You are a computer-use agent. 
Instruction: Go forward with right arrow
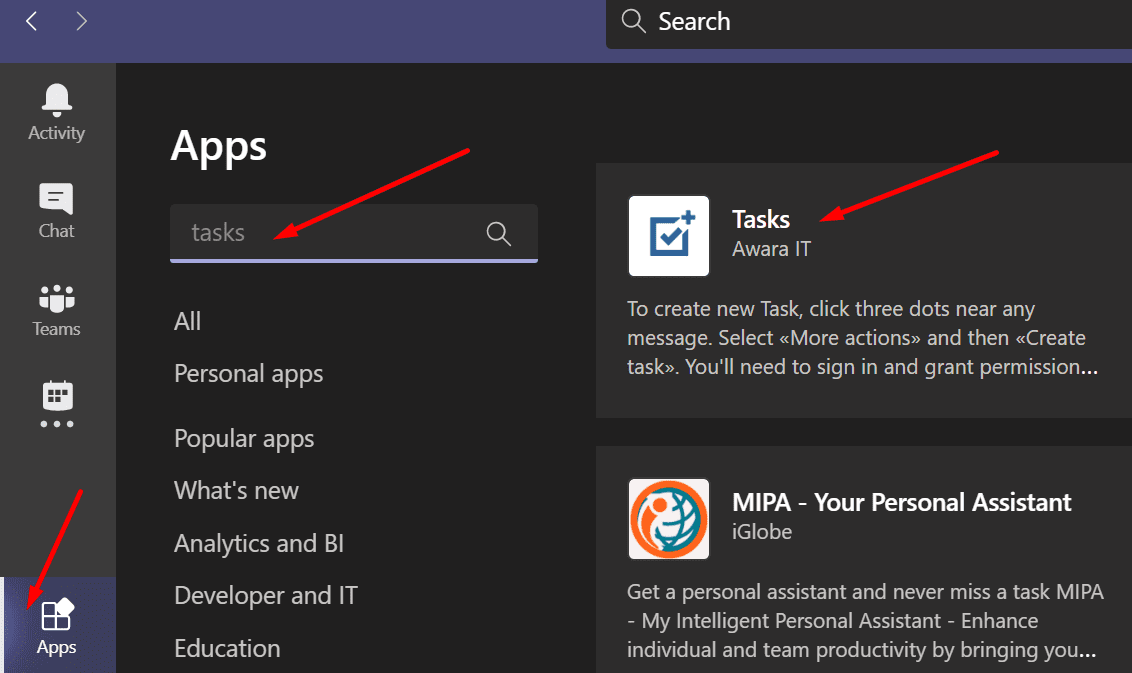point(82,21)
